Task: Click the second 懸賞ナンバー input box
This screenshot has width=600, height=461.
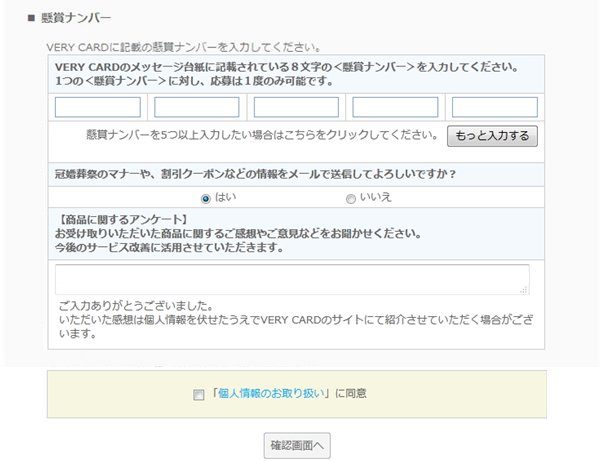Action: [197, 107]
